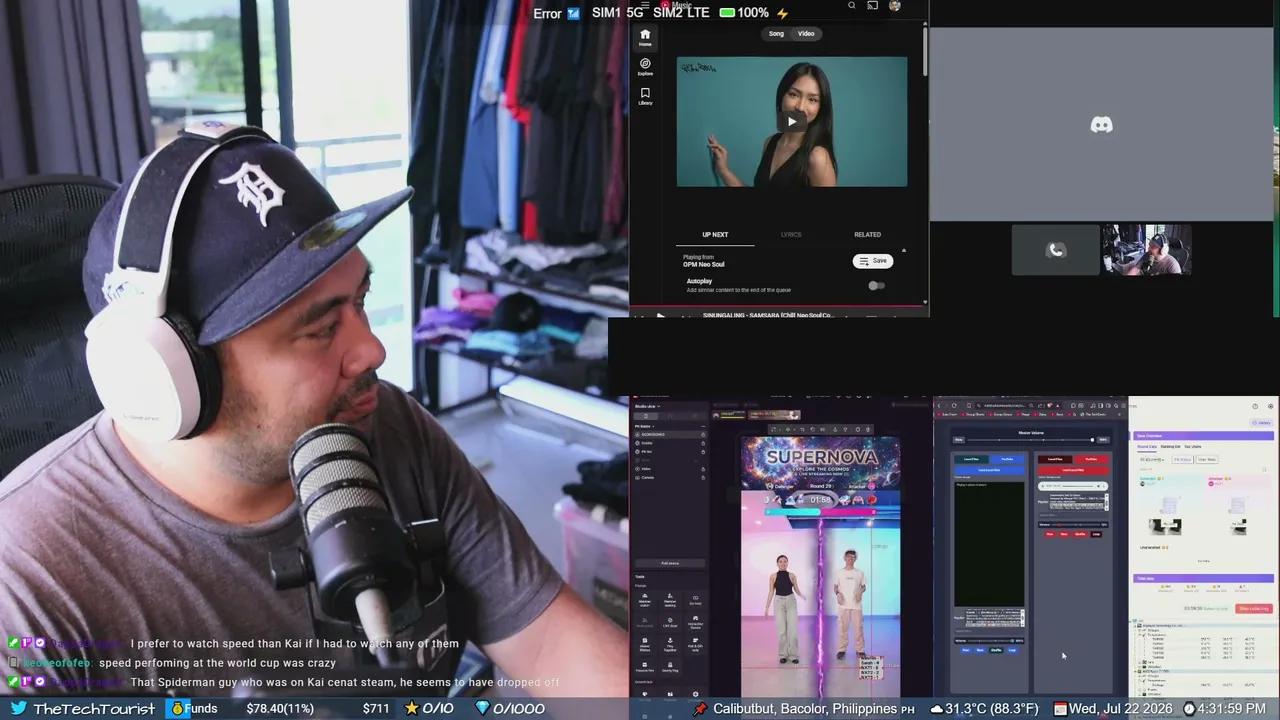Viewport: 1280px width, 720px height.
Task: Open Library in YouTube Music sidebar
Action: pos(645,95)
